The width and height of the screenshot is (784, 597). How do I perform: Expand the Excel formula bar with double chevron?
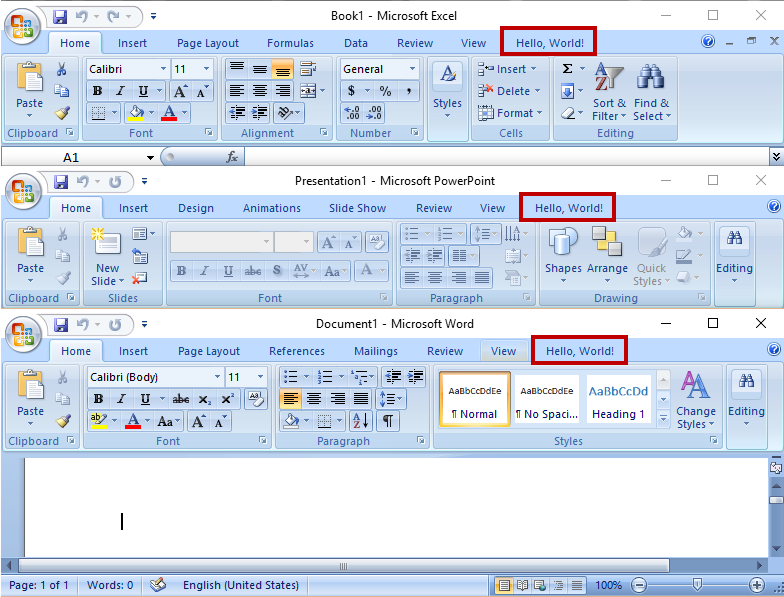776,157
